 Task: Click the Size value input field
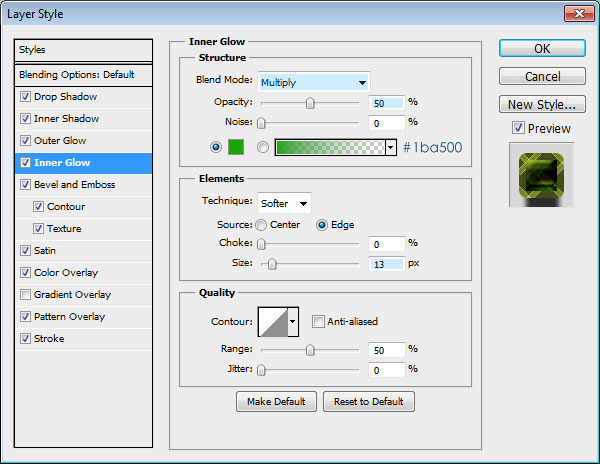pyautogui.click(x=384, y=264)
